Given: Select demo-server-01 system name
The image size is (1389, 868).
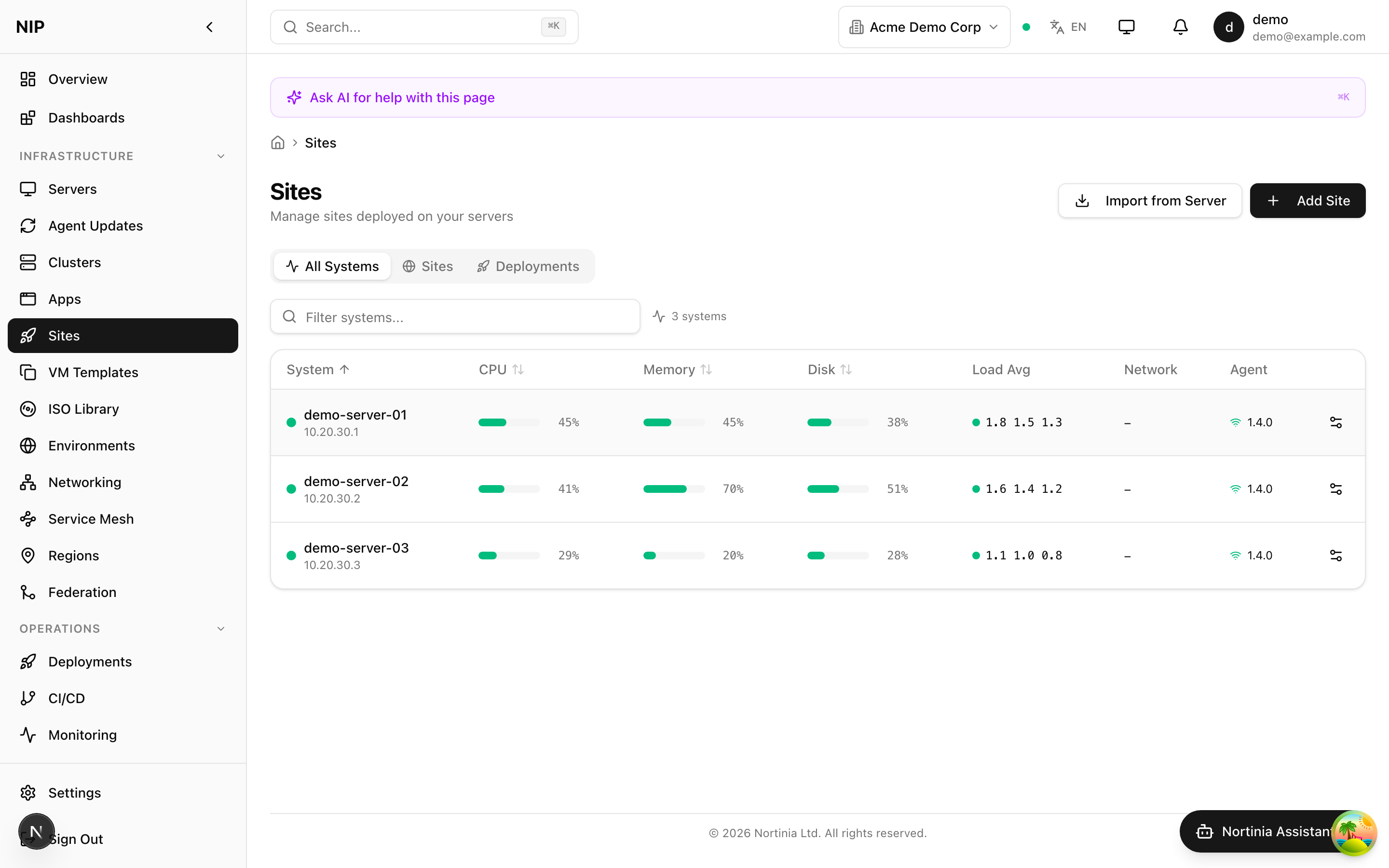Looking at the screenshot, I should click(x=355, y=415).
